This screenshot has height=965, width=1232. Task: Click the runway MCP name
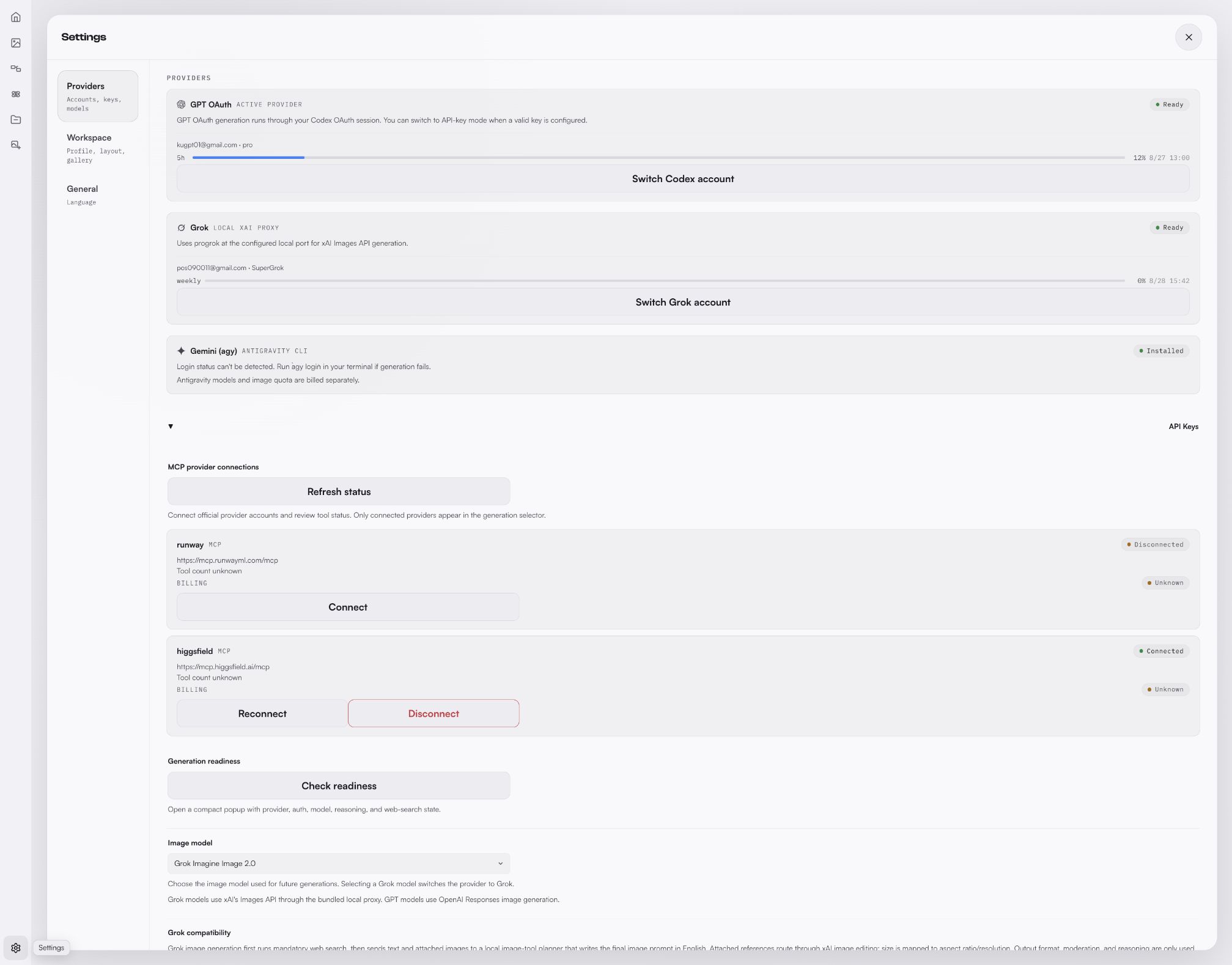click(x=190, y=545)
